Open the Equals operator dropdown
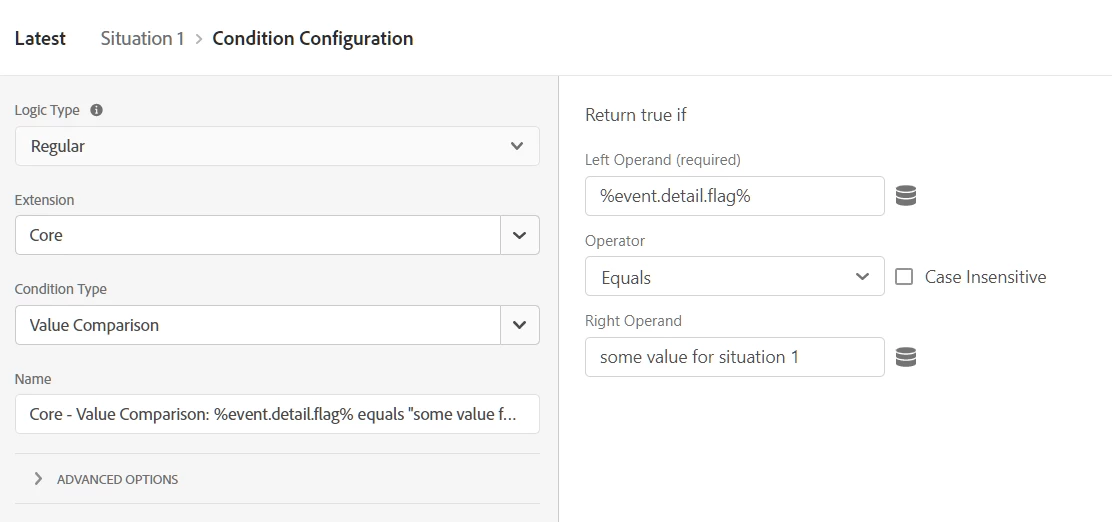 click(734, 277)
